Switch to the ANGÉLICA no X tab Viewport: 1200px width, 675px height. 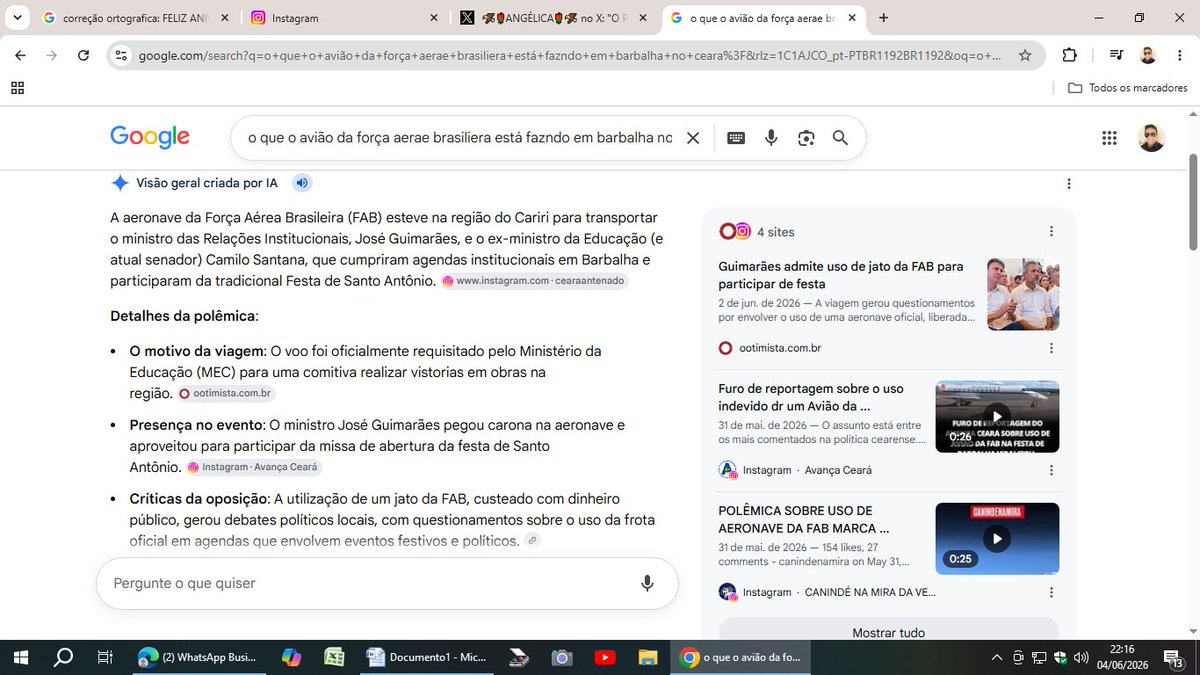click(553, 18)
